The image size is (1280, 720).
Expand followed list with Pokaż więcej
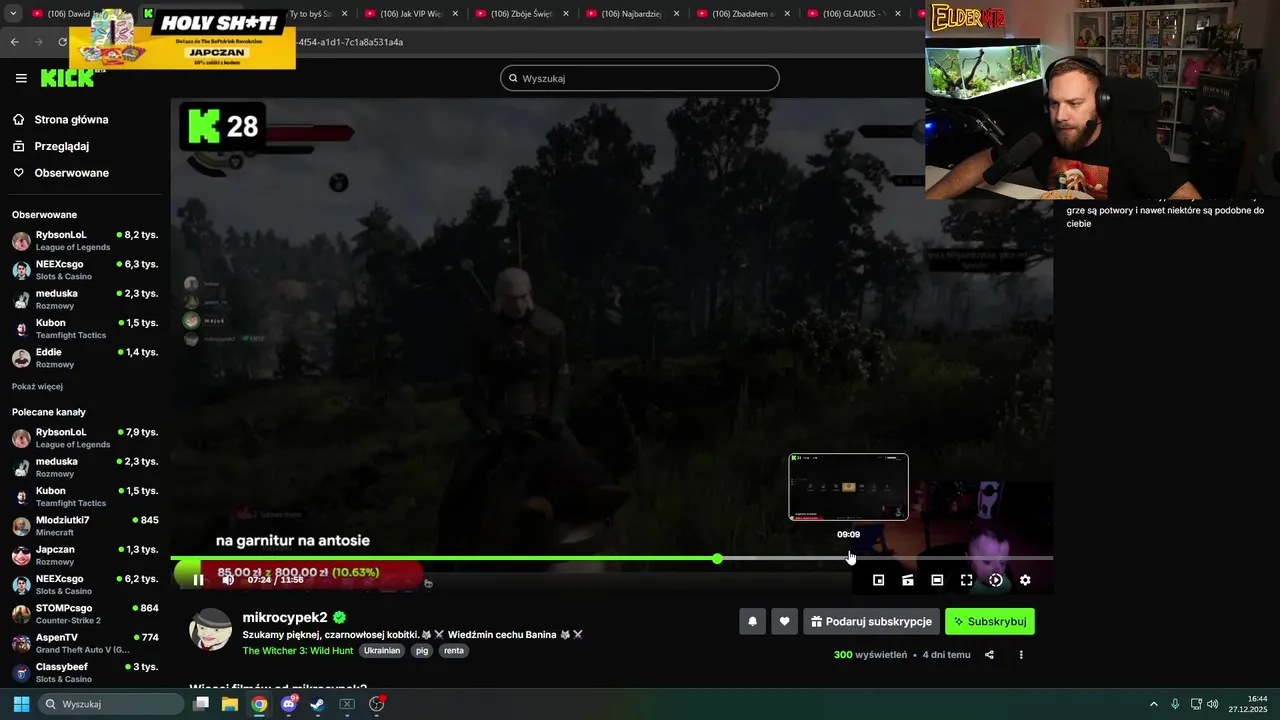pyautogui.click(x=37, y=386)
